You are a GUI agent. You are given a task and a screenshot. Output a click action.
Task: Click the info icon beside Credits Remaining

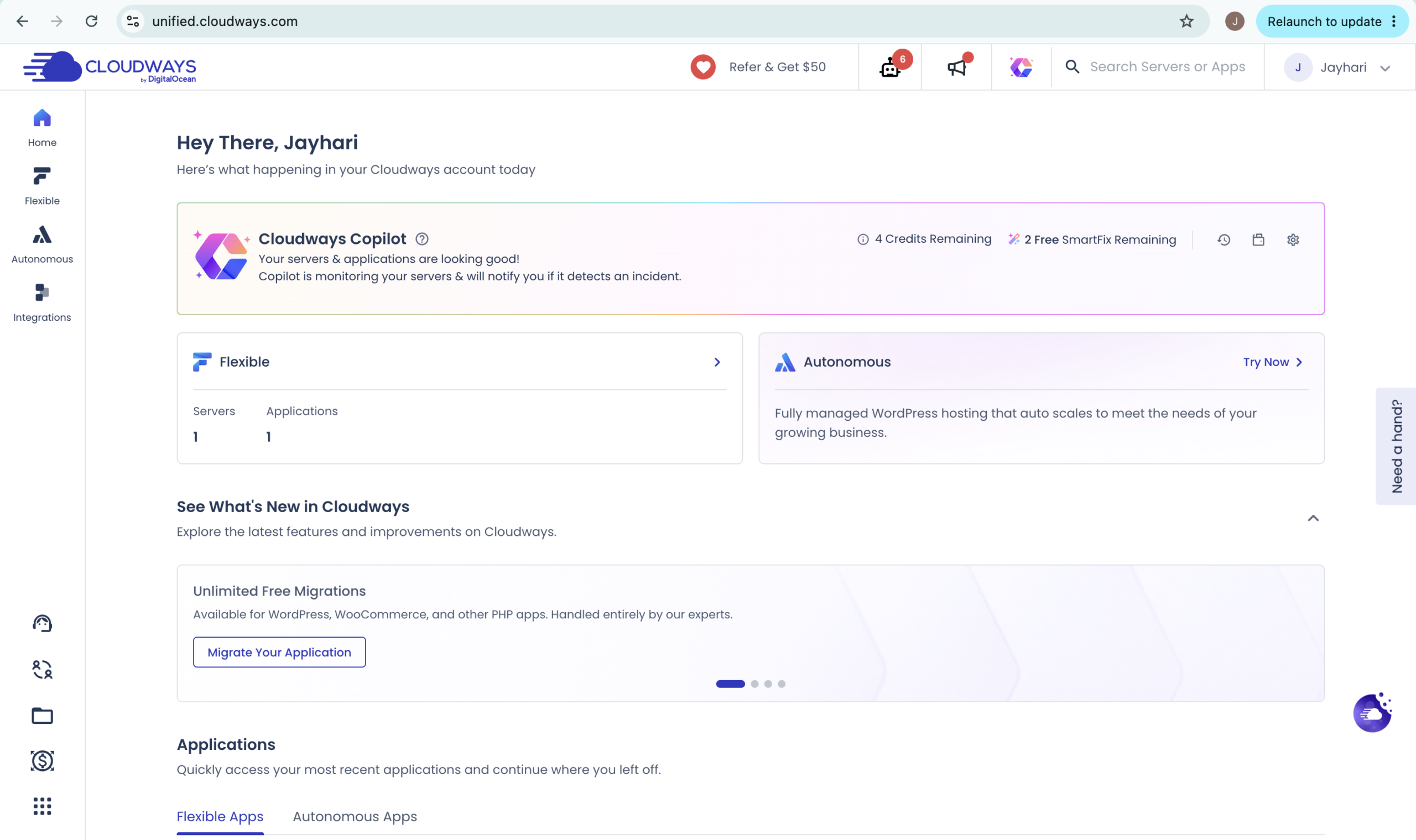click(x=863, y=239)
